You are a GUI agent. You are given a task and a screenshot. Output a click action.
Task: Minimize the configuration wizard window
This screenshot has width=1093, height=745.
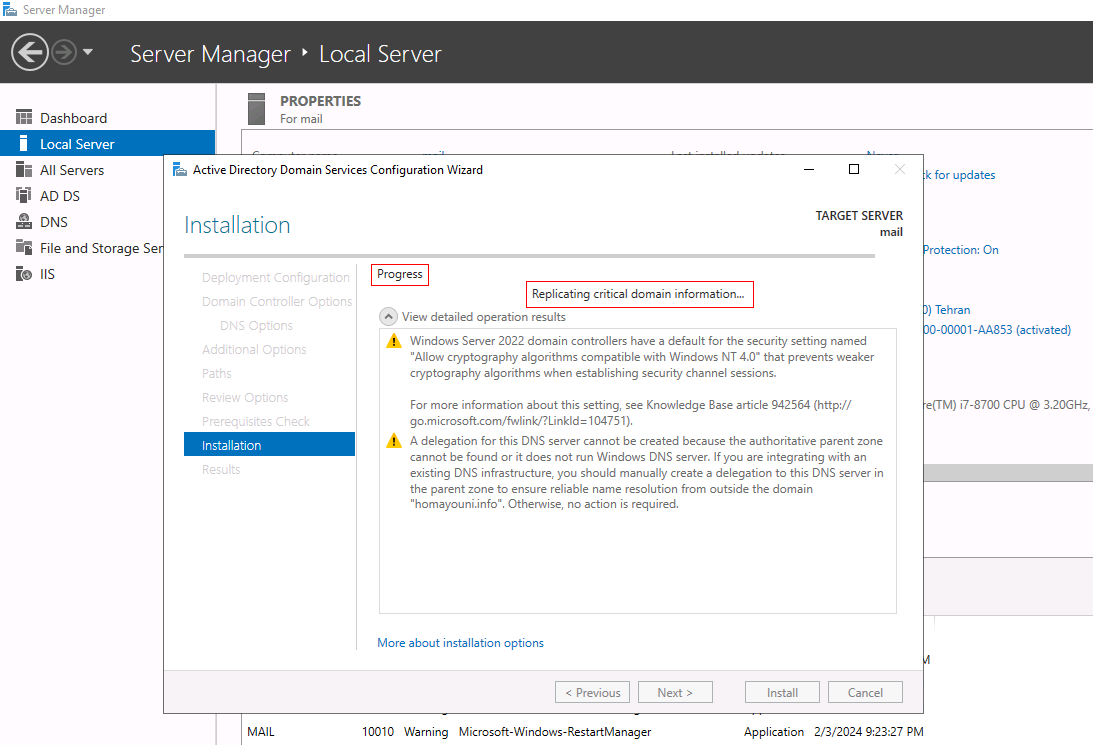[809, 169]
